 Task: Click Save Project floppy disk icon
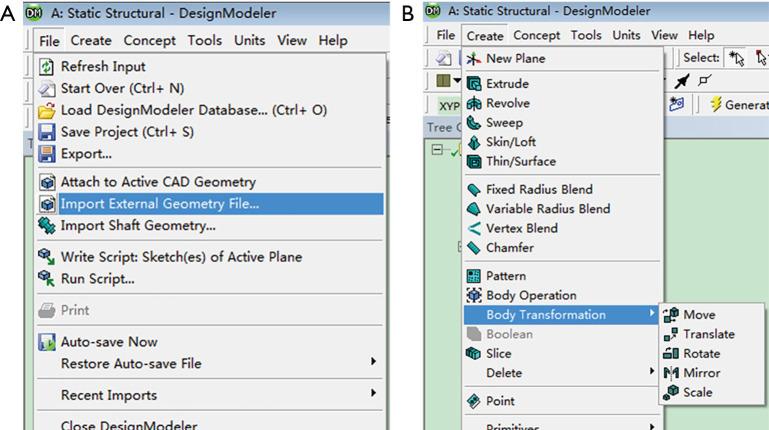(47, 132)
